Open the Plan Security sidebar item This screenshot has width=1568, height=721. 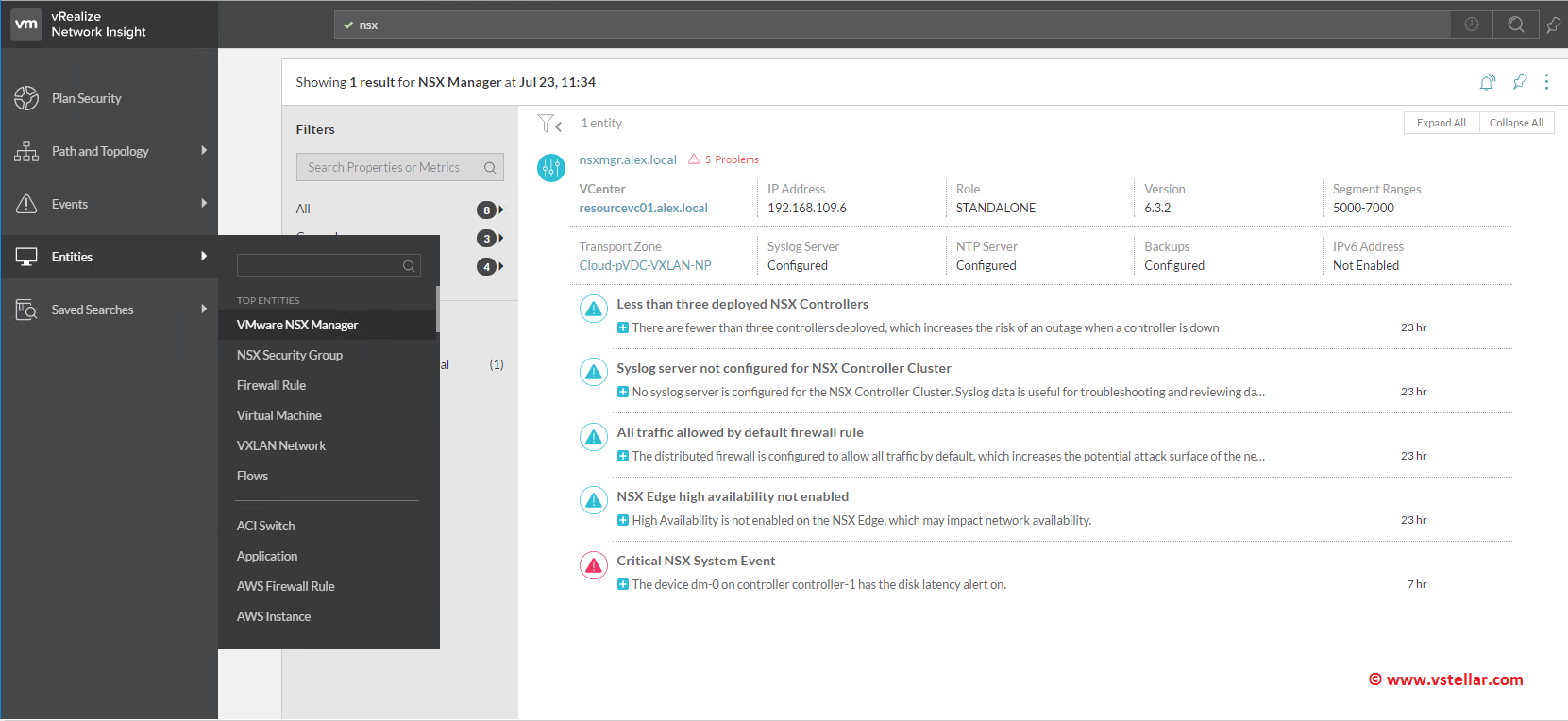[86, 98]
